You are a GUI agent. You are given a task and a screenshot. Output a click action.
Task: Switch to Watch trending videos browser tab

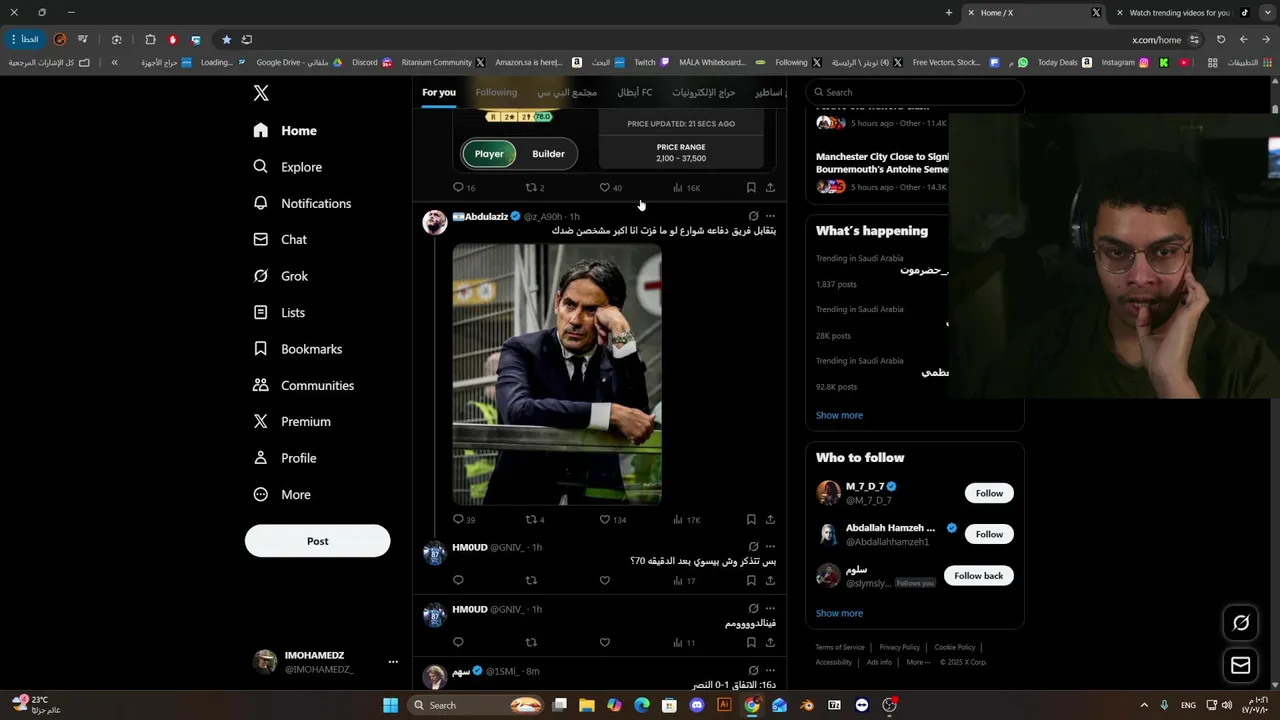coord(1178,13)
